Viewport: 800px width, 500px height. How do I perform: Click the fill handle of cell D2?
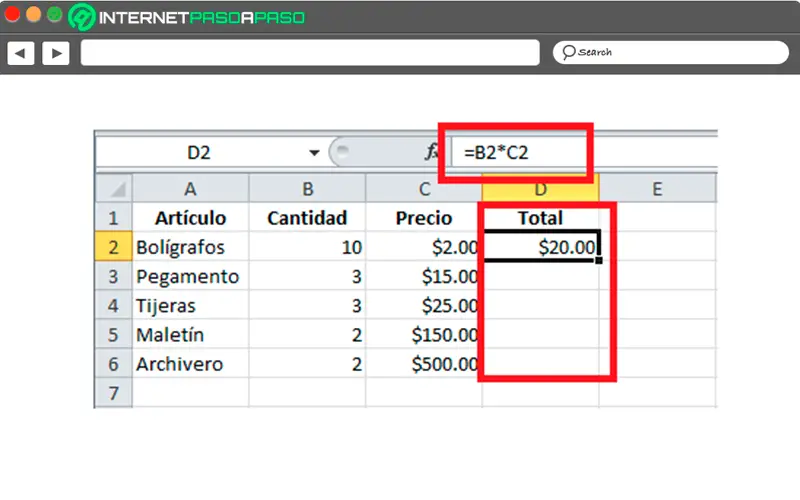[599, 261]
